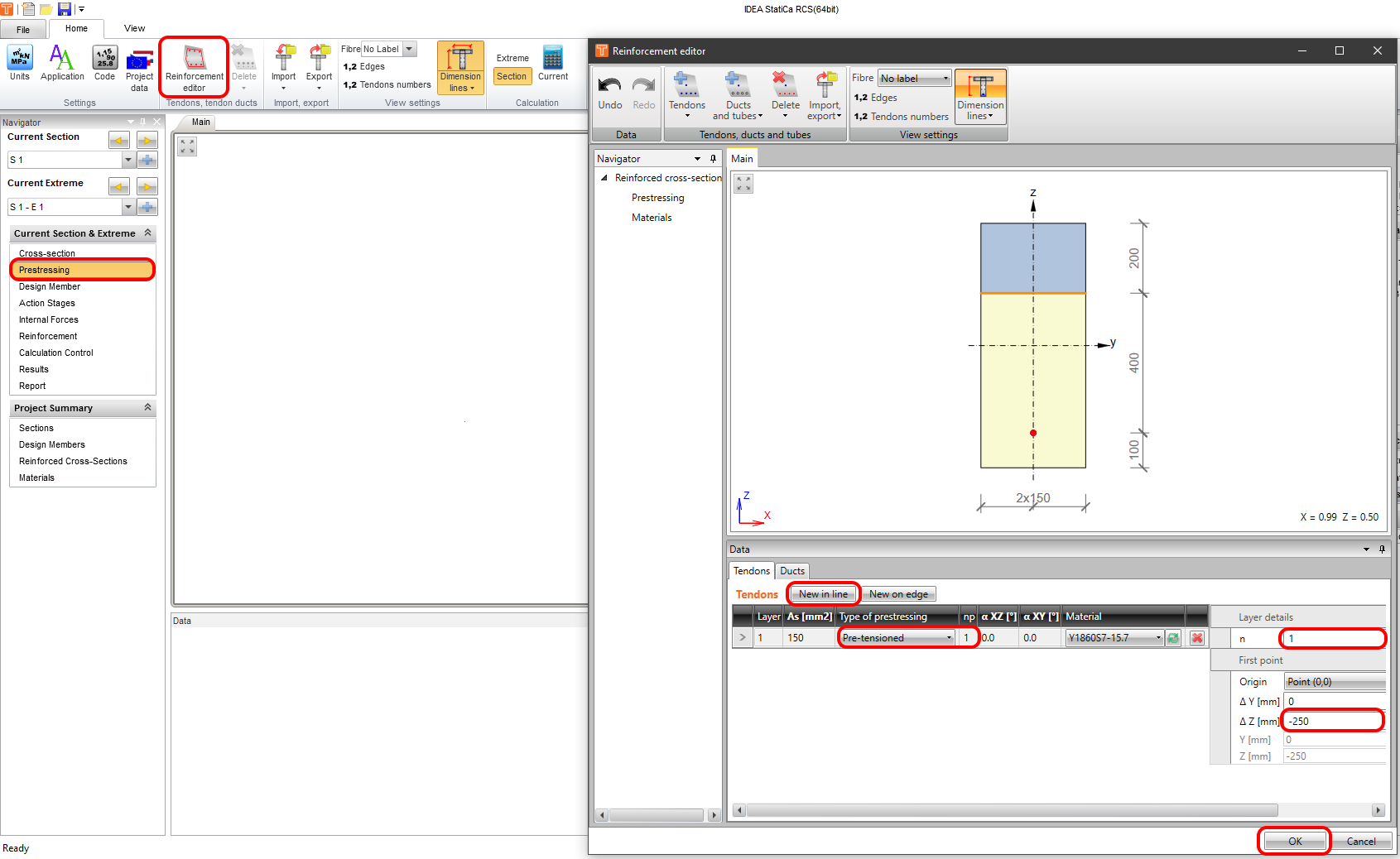
Task: Click Undo in Reinforcement editor
Action: click(610, 93)
